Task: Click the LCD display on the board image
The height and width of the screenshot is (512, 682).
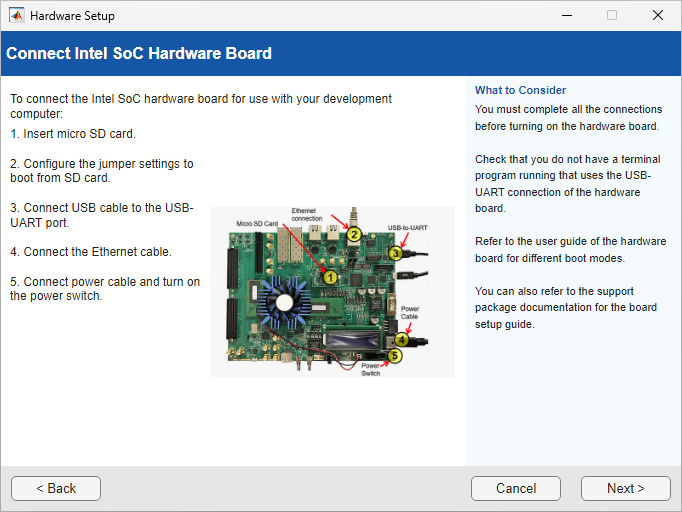Action: point(352,340)
